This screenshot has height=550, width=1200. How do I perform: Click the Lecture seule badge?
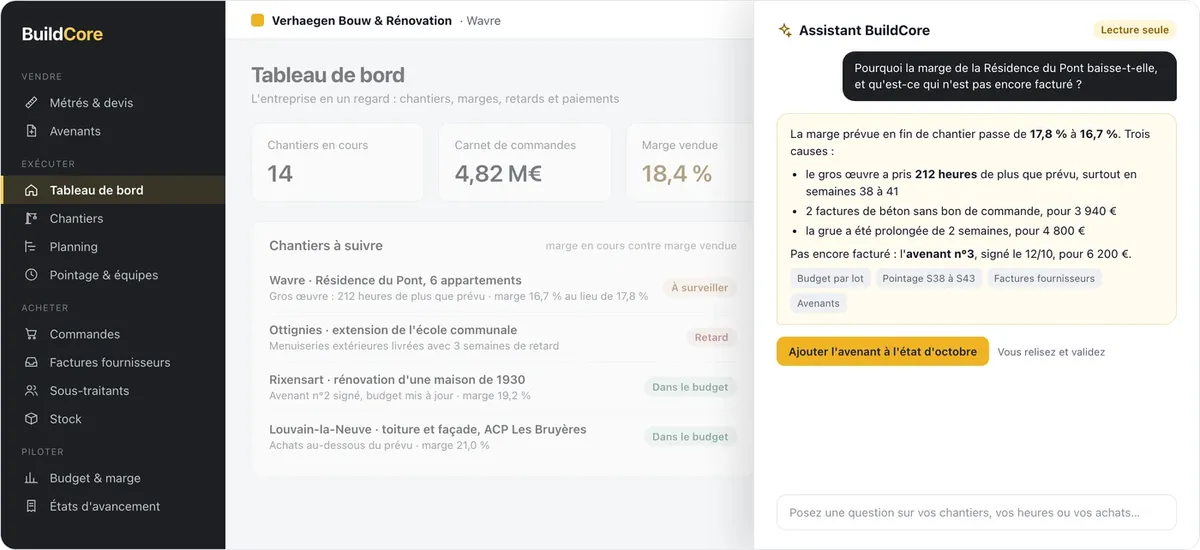[1134, 30]
